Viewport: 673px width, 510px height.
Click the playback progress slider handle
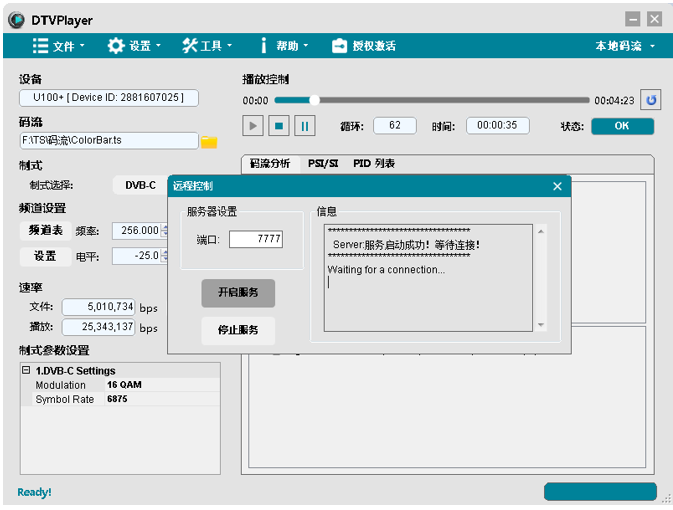315,100
